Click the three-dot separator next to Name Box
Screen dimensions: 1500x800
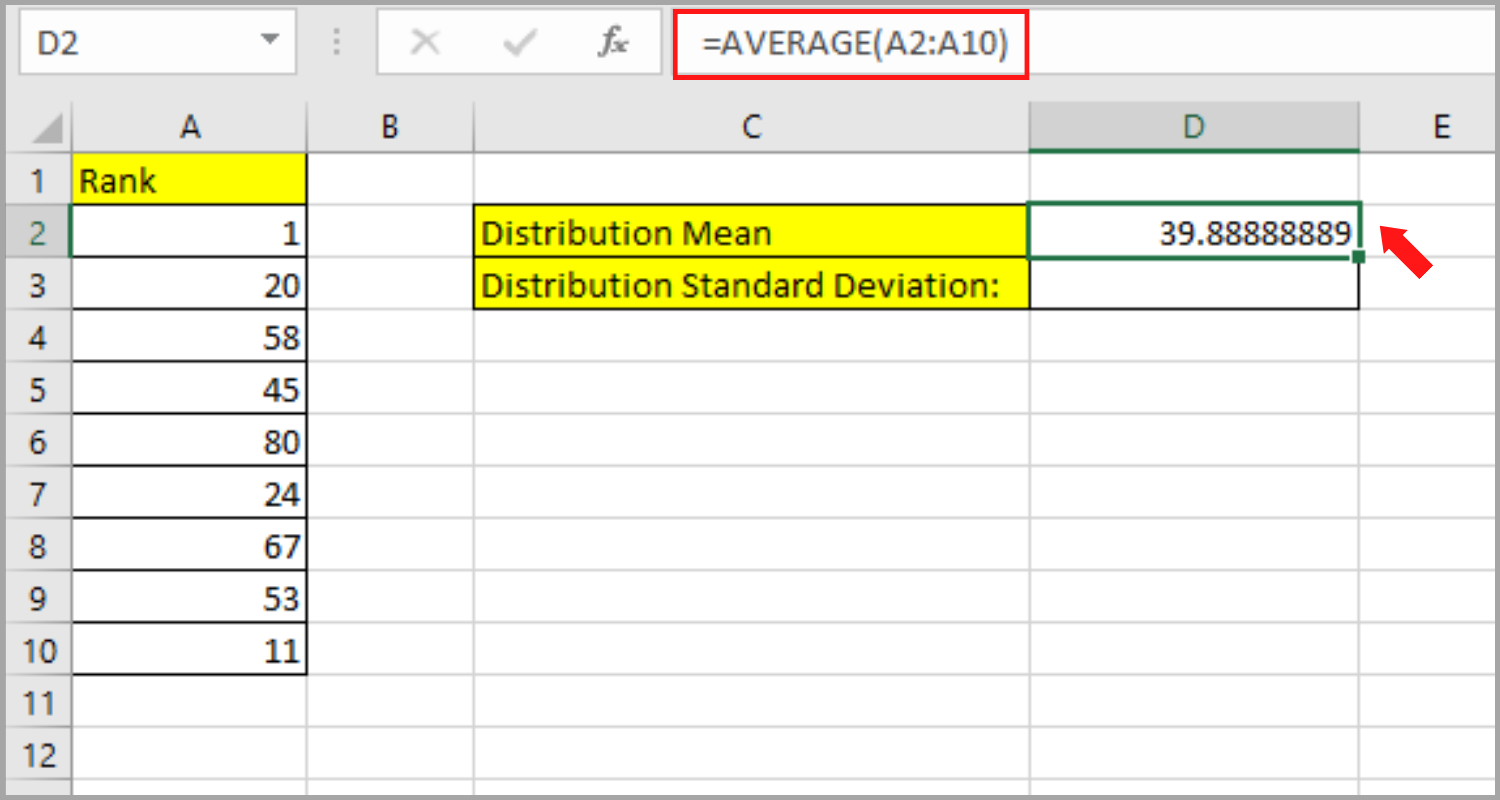(336, 42)
